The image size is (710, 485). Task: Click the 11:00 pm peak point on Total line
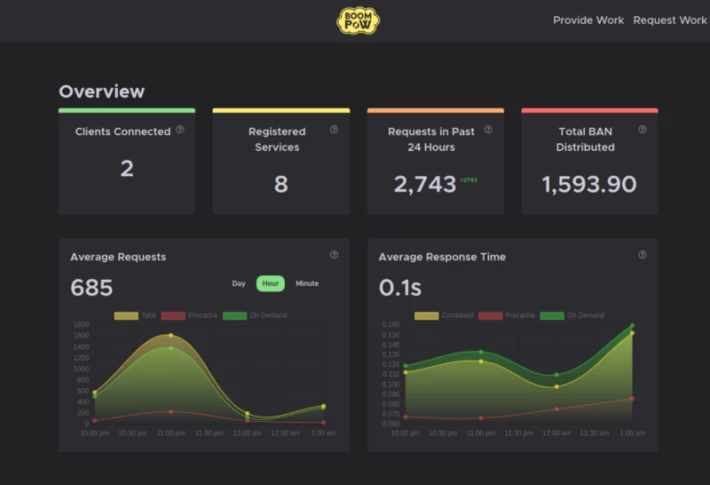(x=171, y=336)
